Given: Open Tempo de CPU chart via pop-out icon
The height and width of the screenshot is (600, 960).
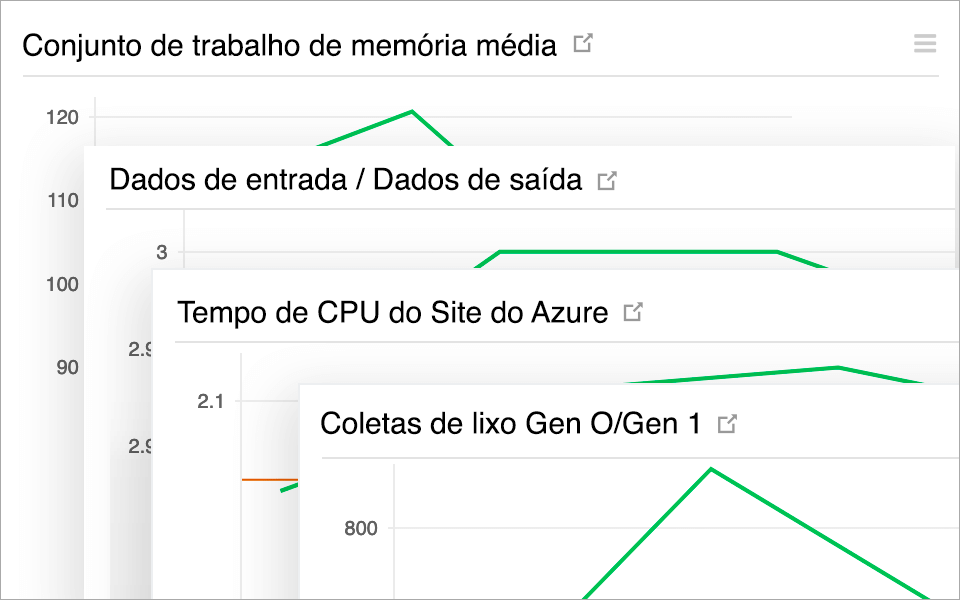Looking at the screenshot, I should (x=631, y=311).
